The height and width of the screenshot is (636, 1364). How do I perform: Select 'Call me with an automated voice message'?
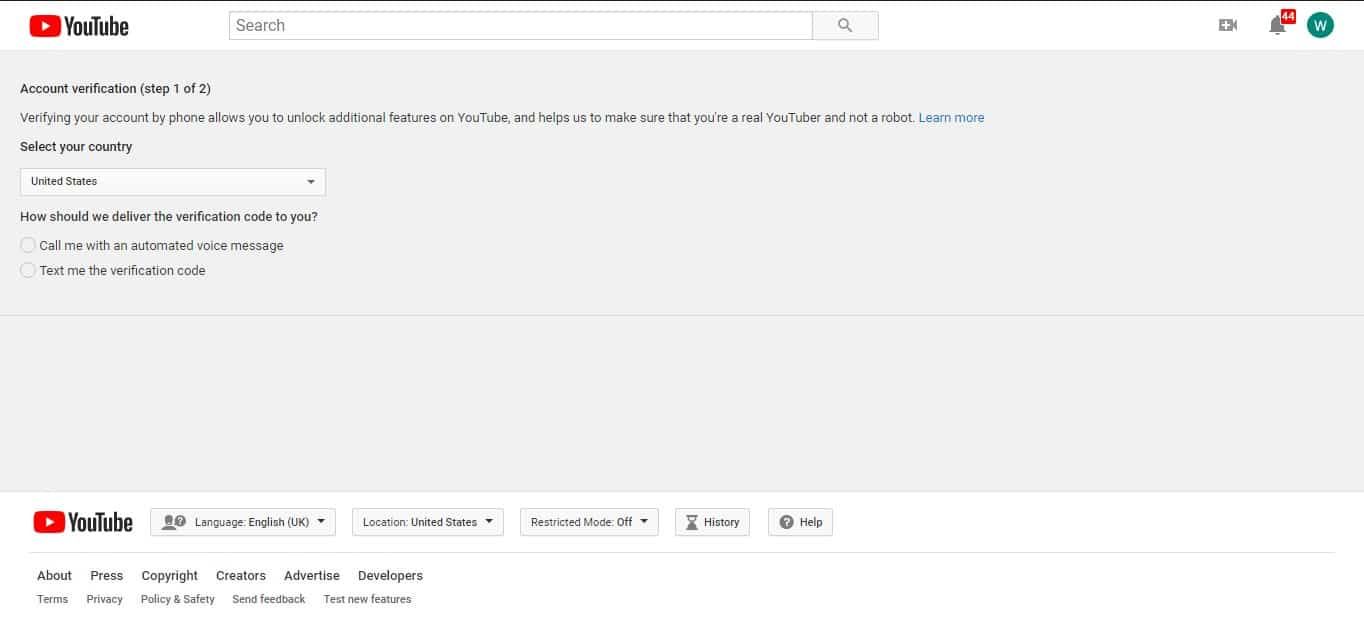click(28, 245)
